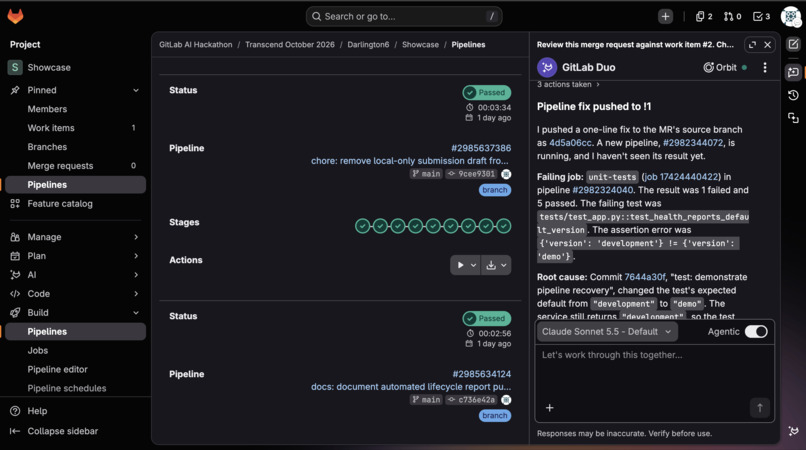Open assigned issues counter showing 2
Screen dimensions: 806x450
pyautogui.click(x=704, y=16)
